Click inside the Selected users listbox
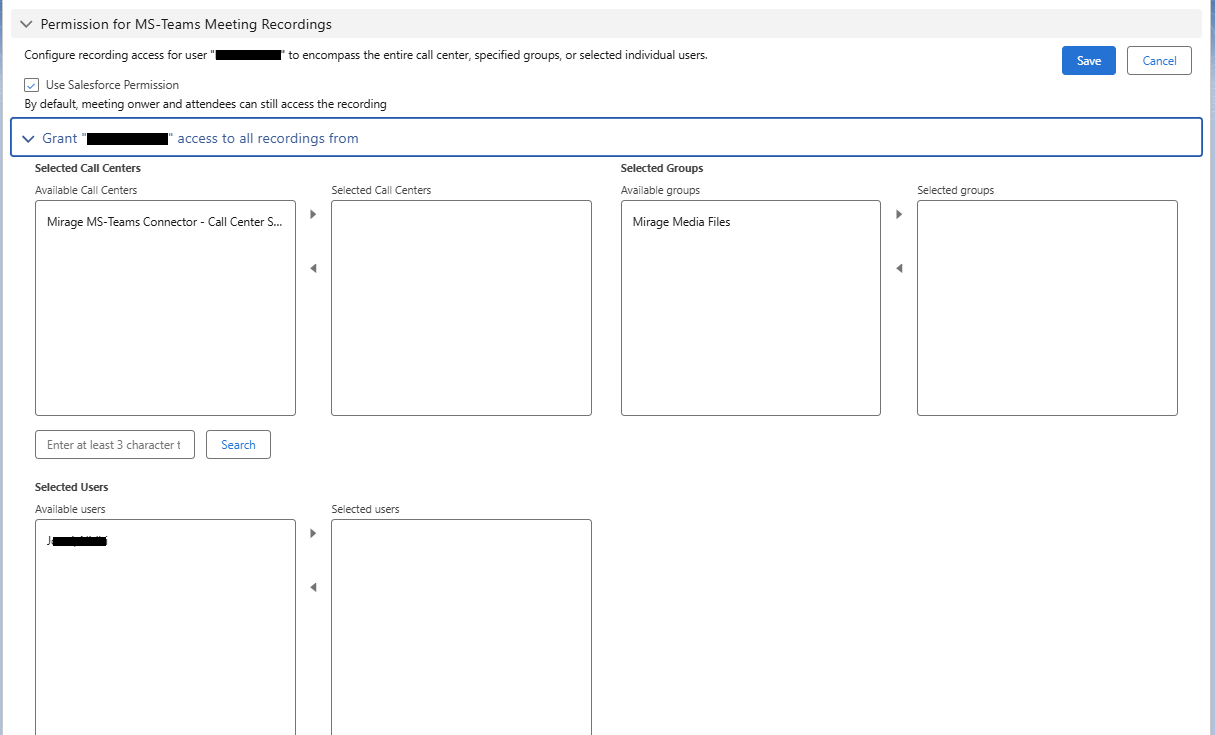Image resolution: width=1215 pixels, height=735 pixels. (x=461, y=627)
